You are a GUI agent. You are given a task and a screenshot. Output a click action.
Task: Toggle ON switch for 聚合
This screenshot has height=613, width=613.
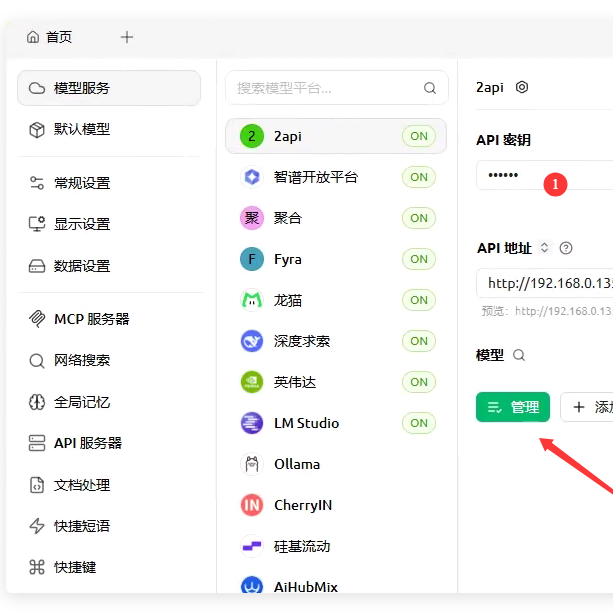pos(419,218)
